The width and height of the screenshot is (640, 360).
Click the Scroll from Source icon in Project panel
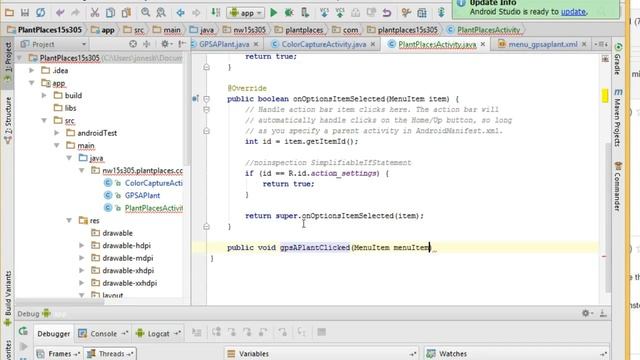pos(133,44)
